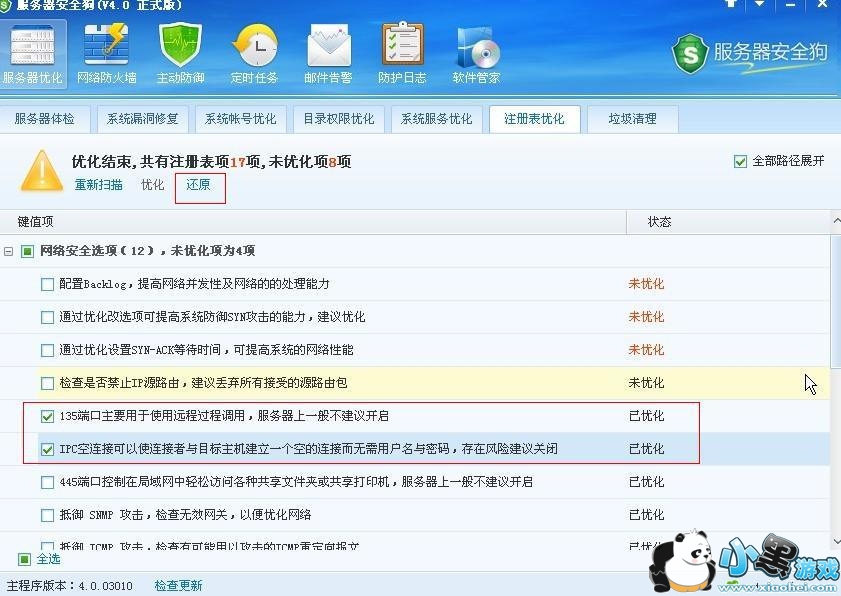Image resolution: width=841 pixels, height=596 pixels.
Task: Select the row about 445端口 共享文件夹
Action: 415,482
